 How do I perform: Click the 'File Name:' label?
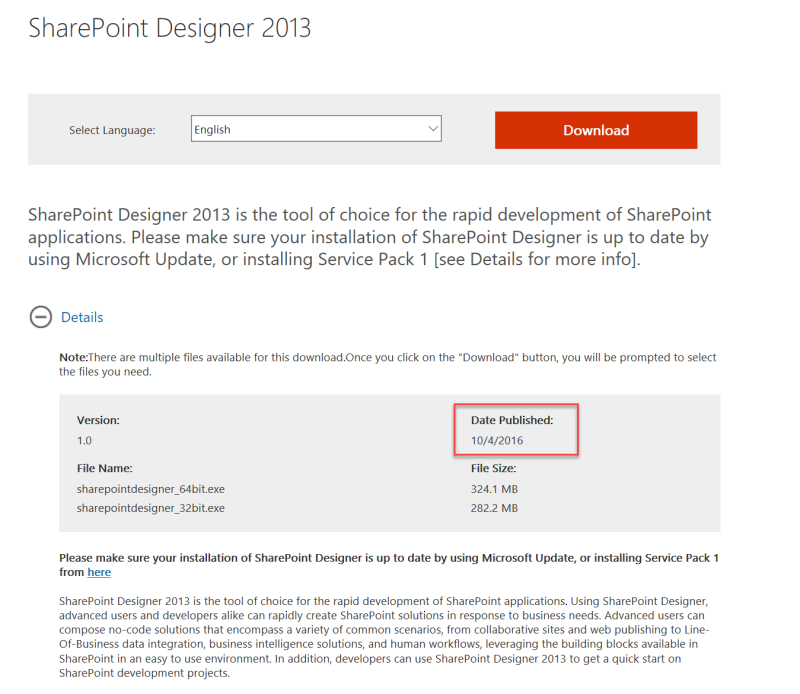(105, 468)
